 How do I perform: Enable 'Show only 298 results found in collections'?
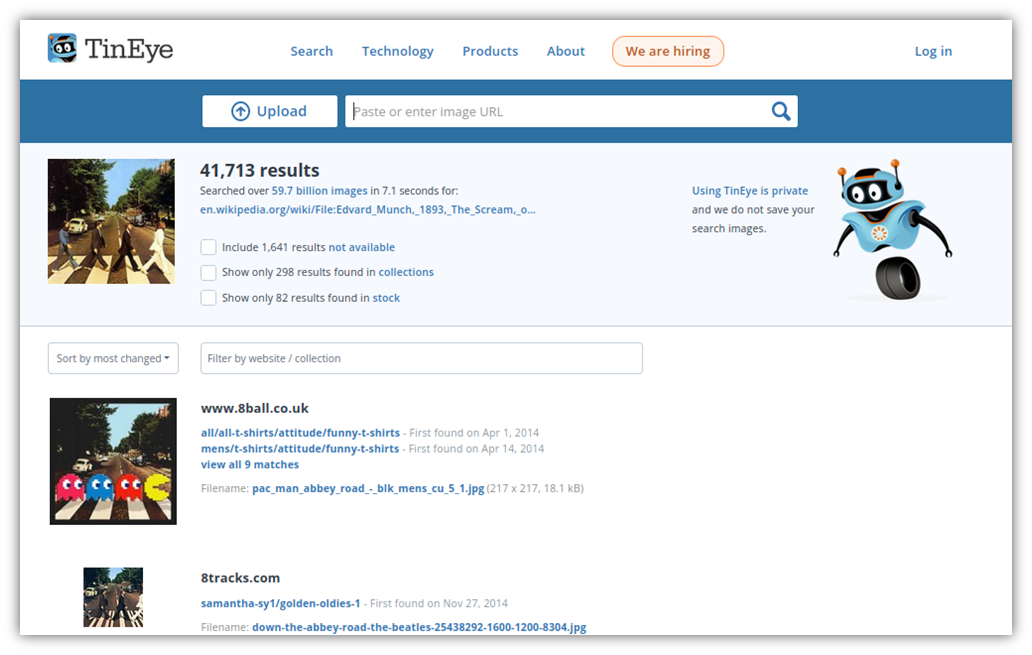tap(208, 273)
